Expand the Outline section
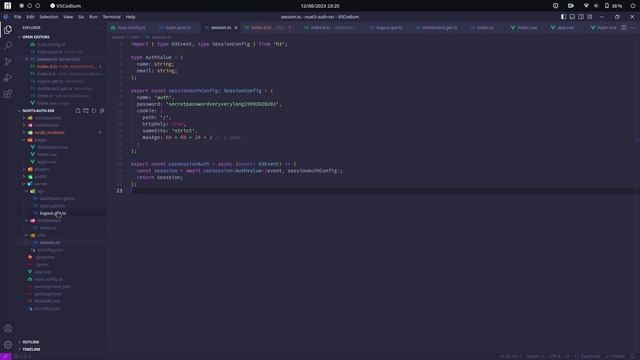640x360 pixels. [31, 342]
